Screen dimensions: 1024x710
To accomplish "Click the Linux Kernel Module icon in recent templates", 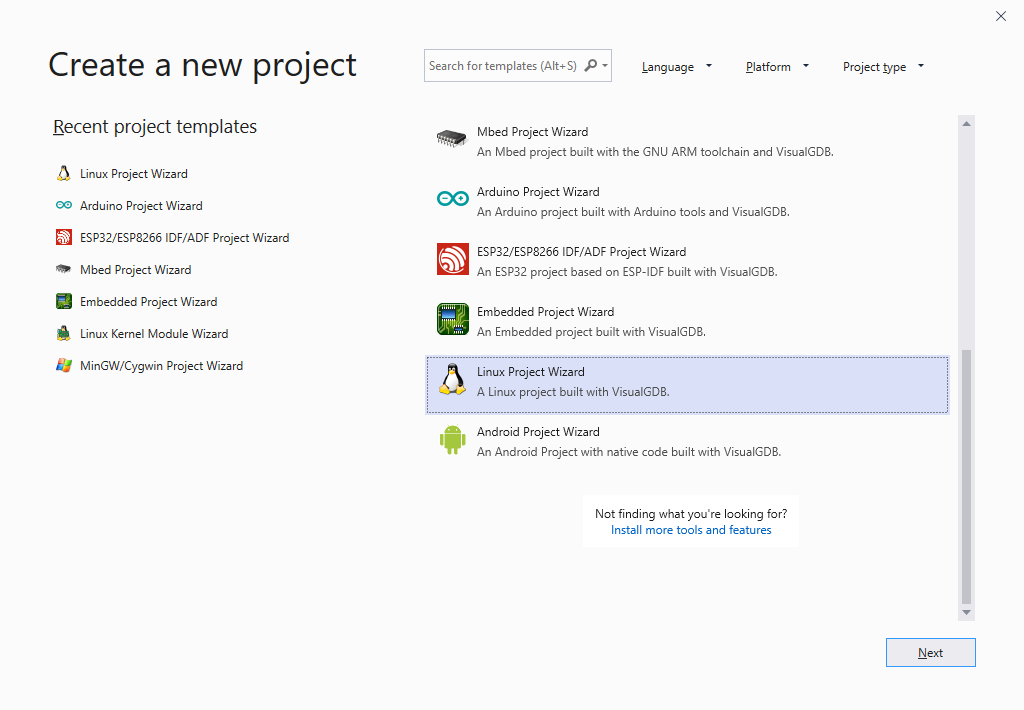I will point(63,333).
